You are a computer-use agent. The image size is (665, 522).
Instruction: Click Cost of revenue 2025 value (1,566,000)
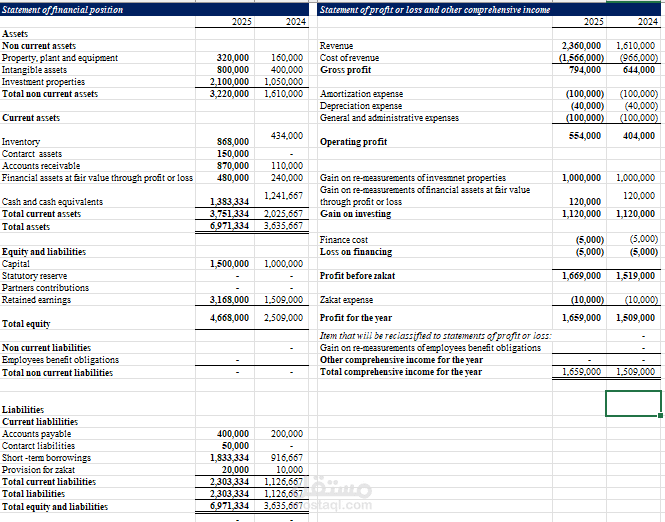click(x=581, y=58)
